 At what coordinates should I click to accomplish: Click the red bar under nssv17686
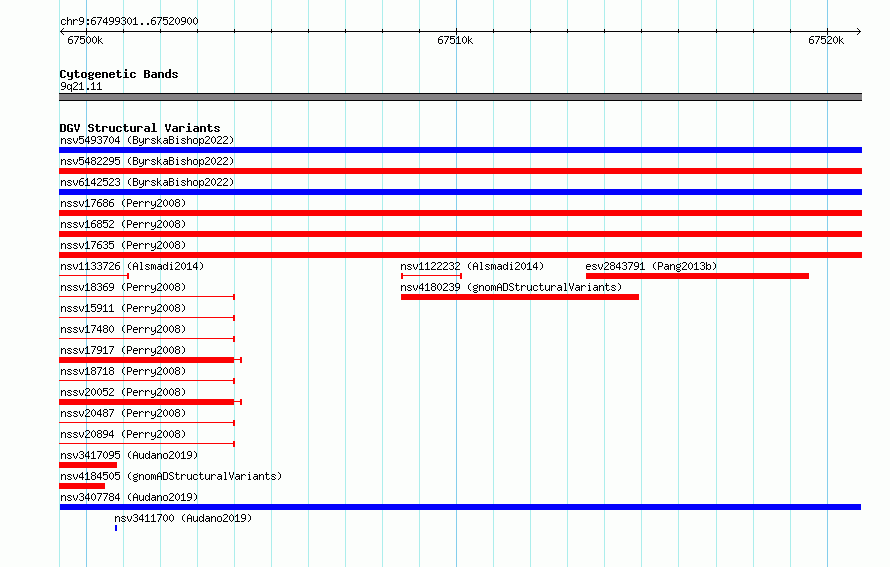[x=460, y=213]
